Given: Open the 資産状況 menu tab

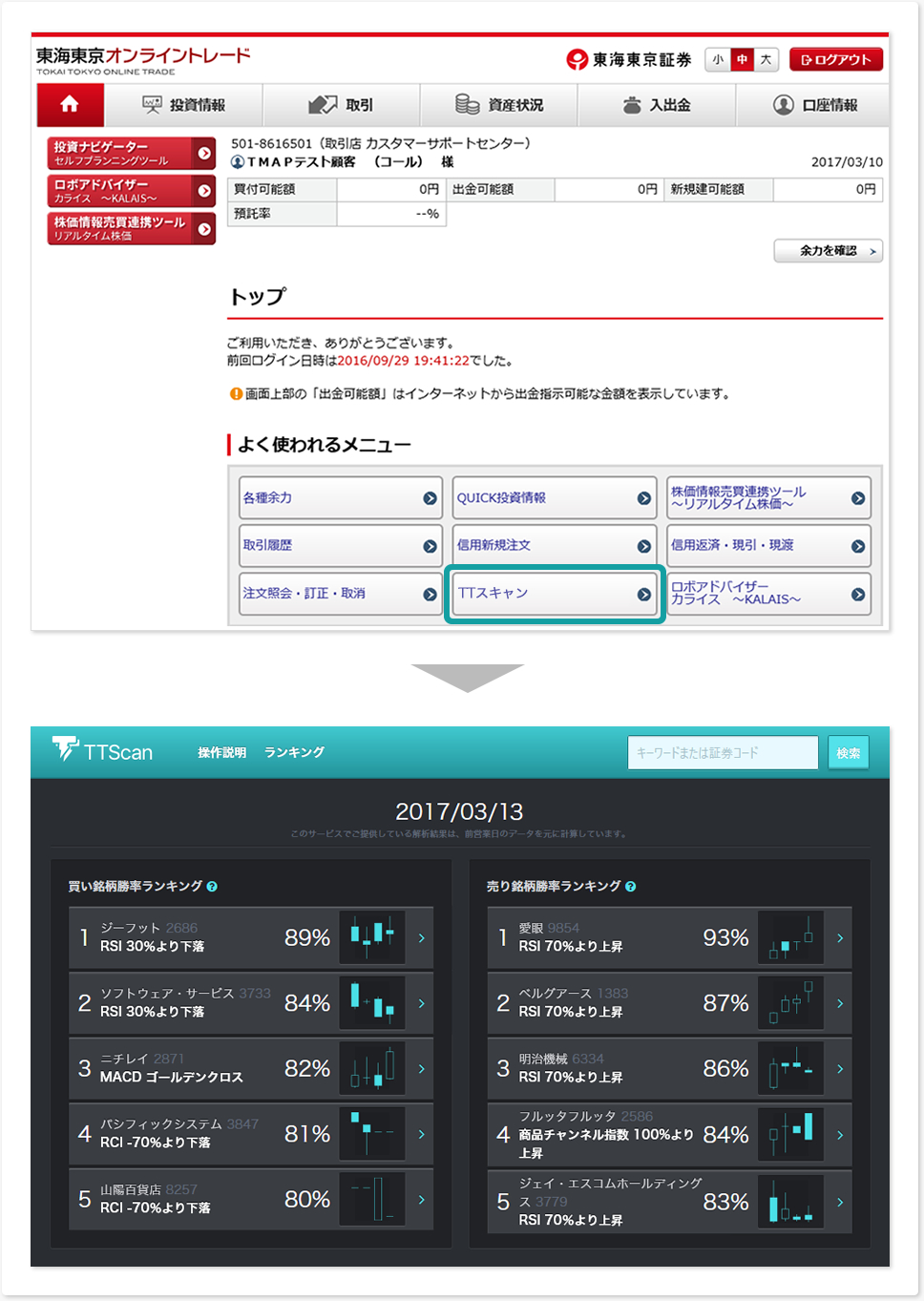Looking at the screenshot, I should pos(498,105).
